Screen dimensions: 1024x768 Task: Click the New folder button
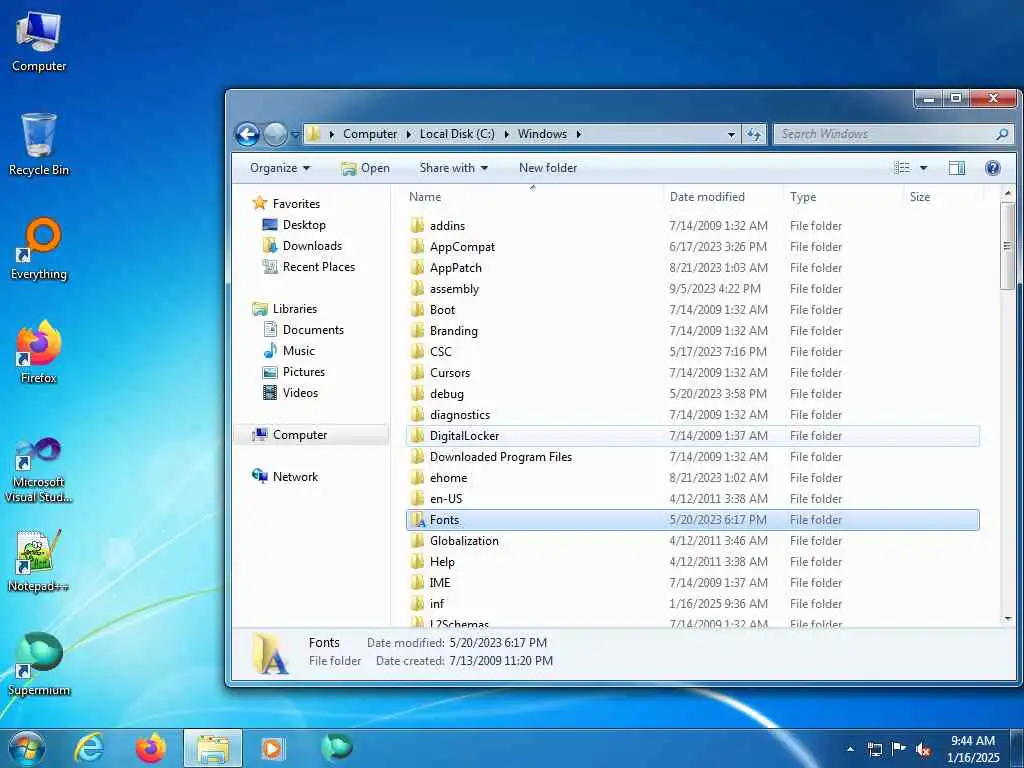tap(548, 168)
